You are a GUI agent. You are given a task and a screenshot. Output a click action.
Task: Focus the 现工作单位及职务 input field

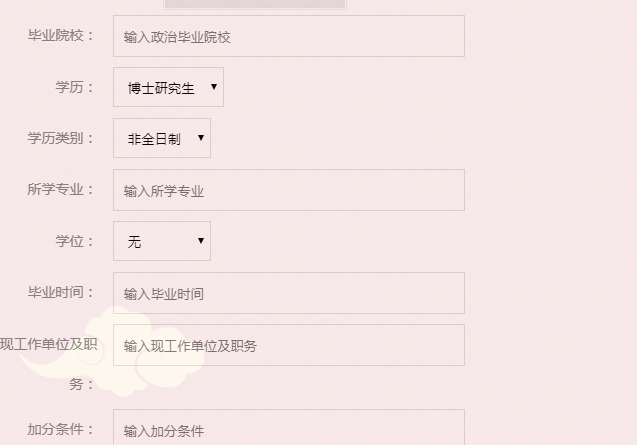289,345
